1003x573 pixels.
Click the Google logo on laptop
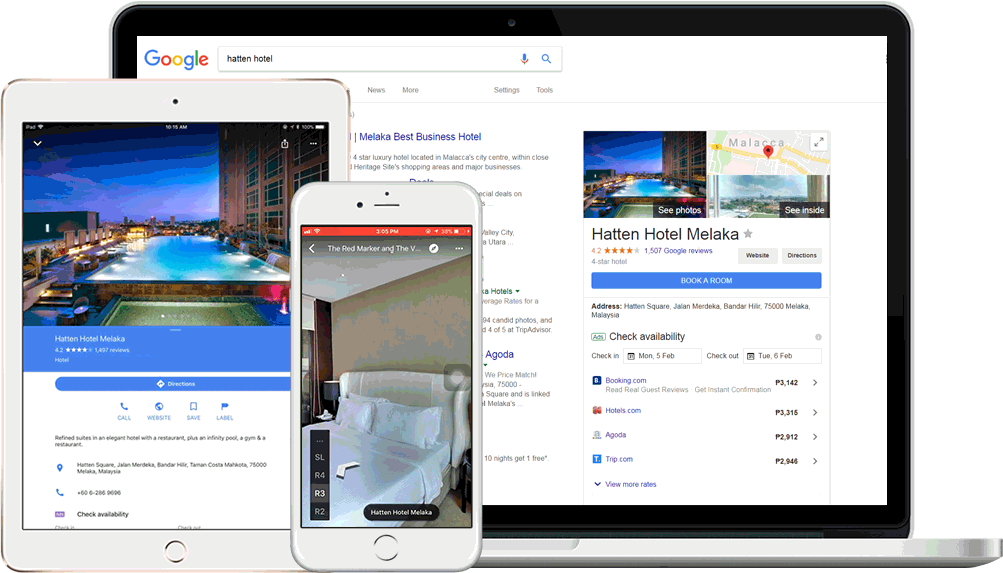[x=176, y=59]
